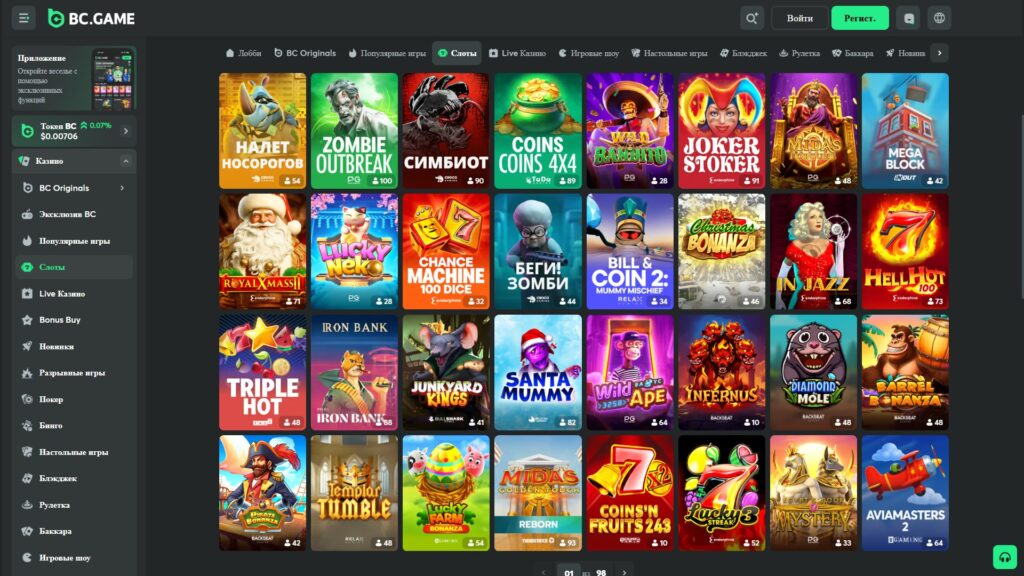
Task: Open Токен BC details chevron
Action: click(x=126, y=131)
